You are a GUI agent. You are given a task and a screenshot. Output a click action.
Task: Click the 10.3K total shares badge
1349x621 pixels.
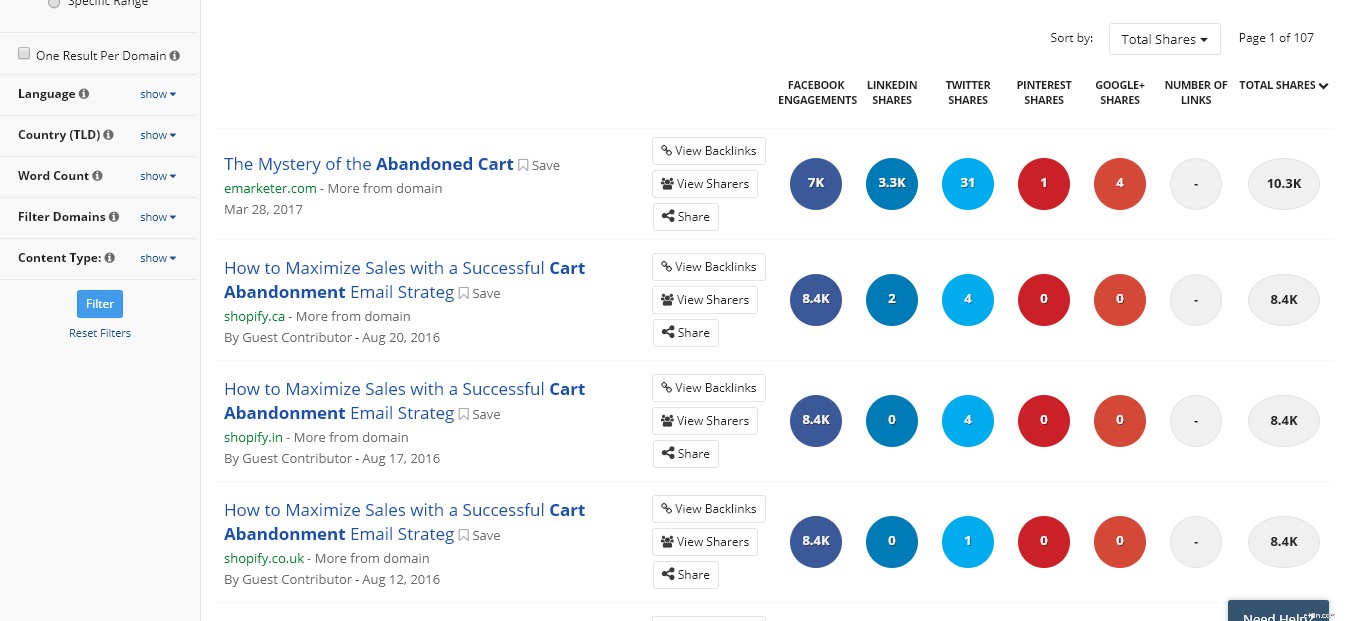pyautogui.click(x=1283, y=183)
